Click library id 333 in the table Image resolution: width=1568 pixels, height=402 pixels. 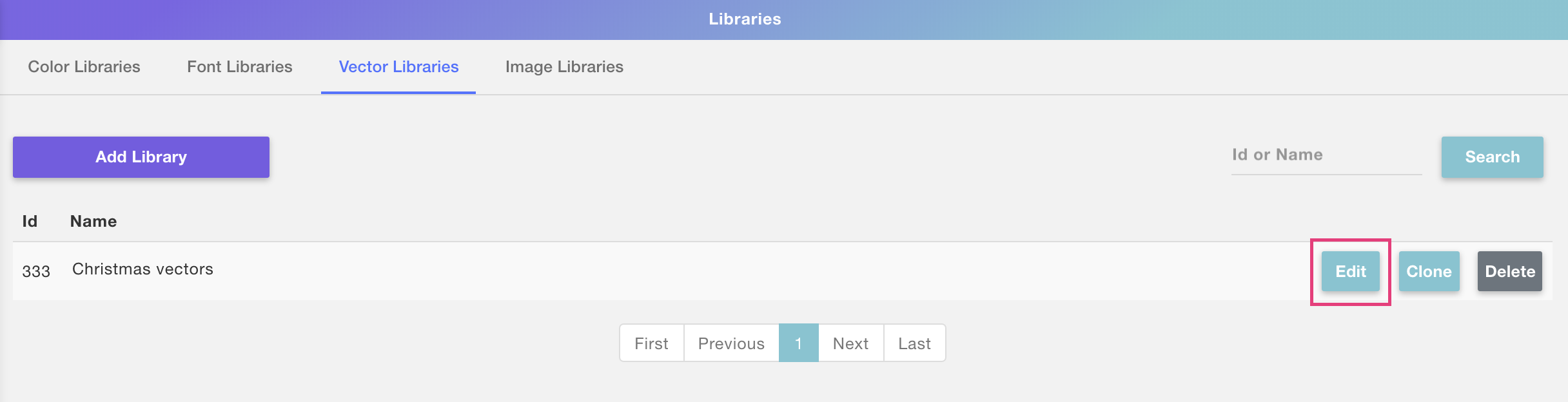coord(36,271)
